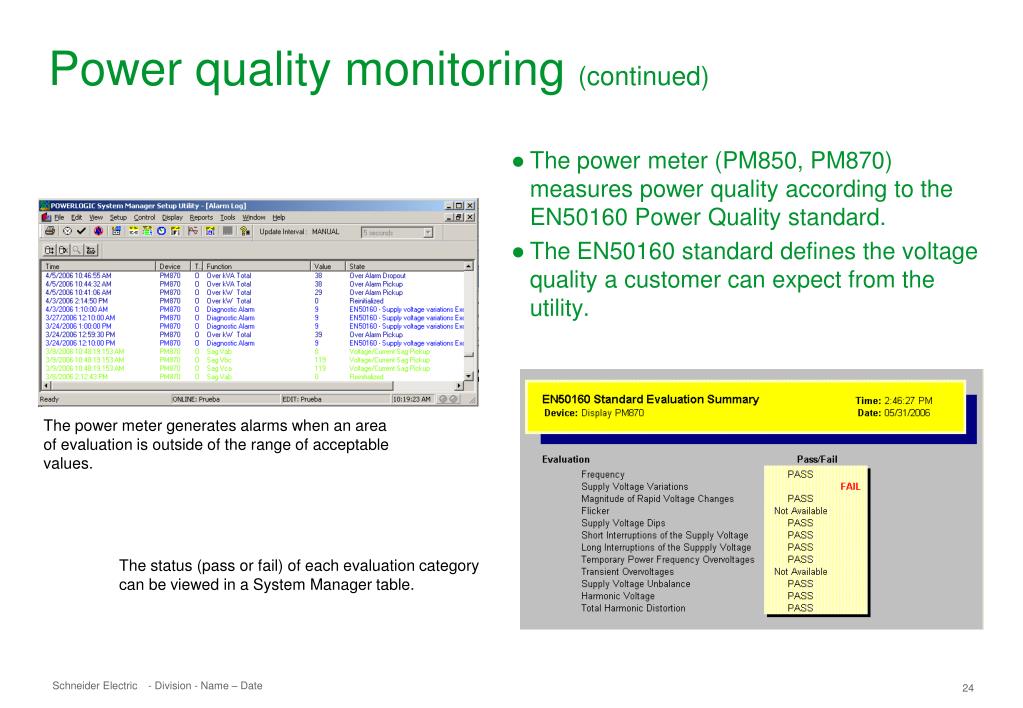The image size is (1023, 708).
Task: Click the Value column header
Action: click(328, 266)
